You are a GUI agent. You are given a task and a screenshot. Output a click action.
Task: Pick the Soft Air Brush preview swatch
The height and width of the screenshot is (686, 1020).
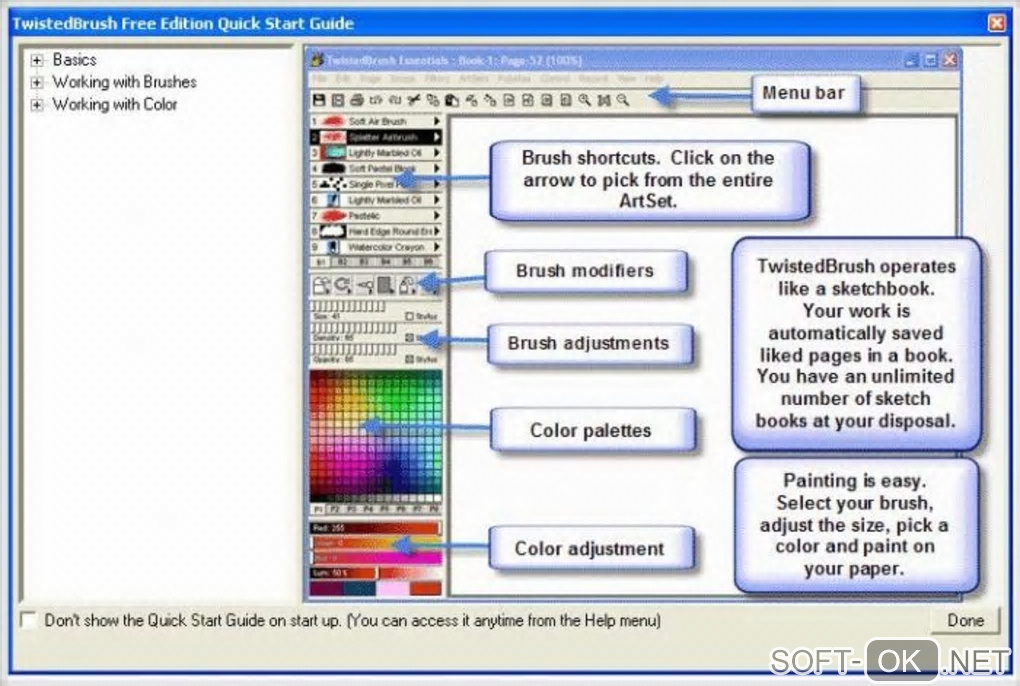point(333,122)
